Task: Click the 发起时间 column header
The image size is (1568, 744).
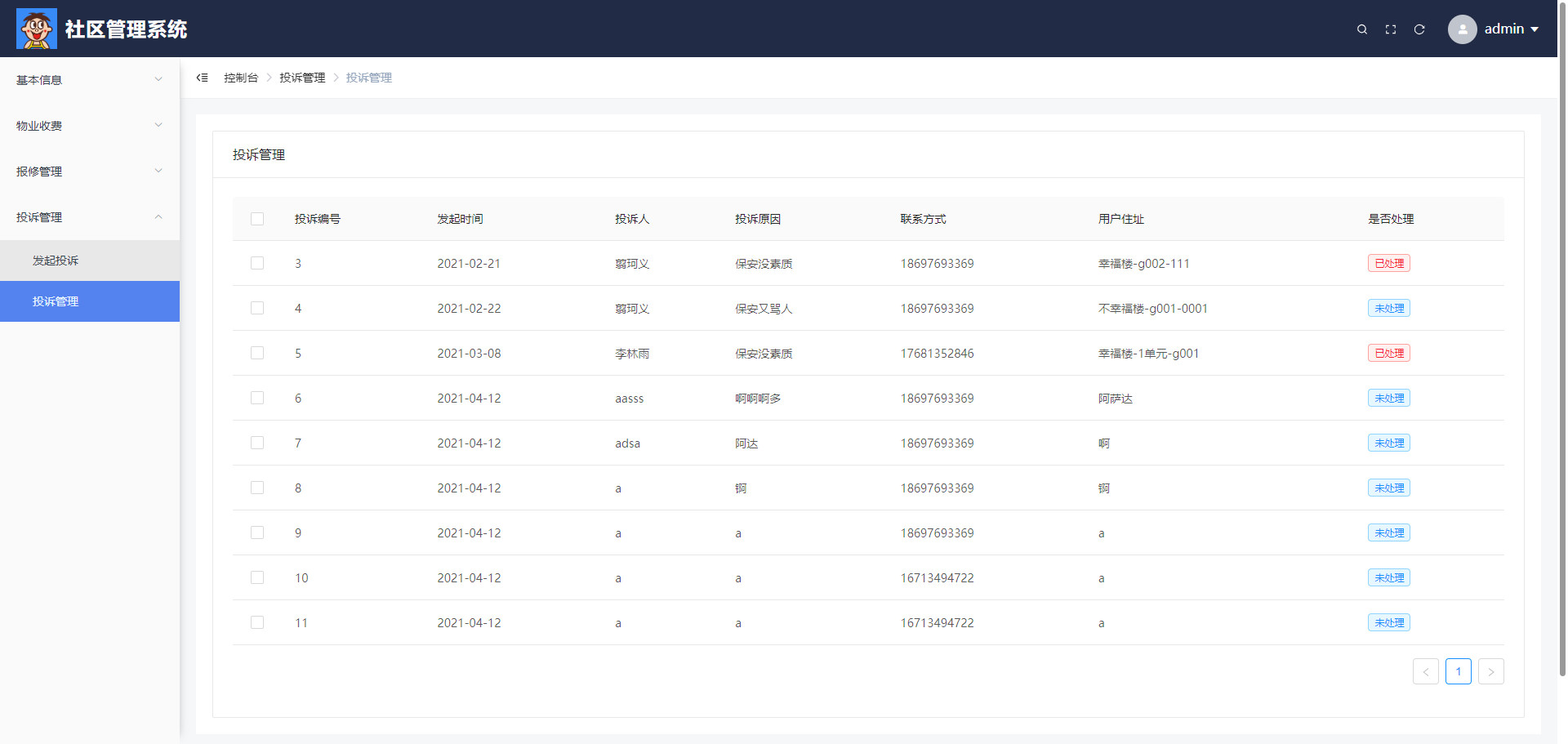Action: 460,219
